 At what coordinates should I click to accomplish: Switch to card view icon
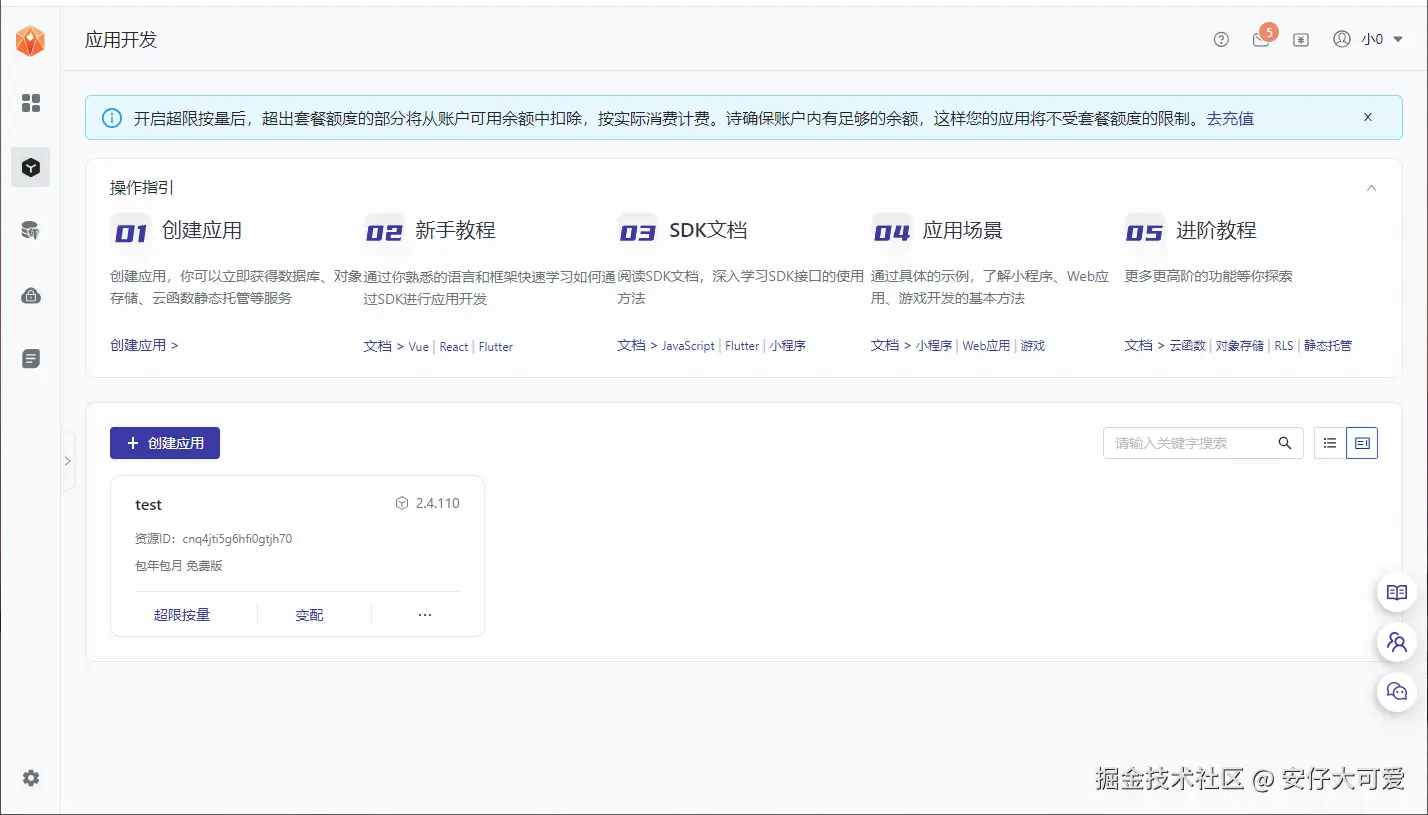[x=1362, y=443]
